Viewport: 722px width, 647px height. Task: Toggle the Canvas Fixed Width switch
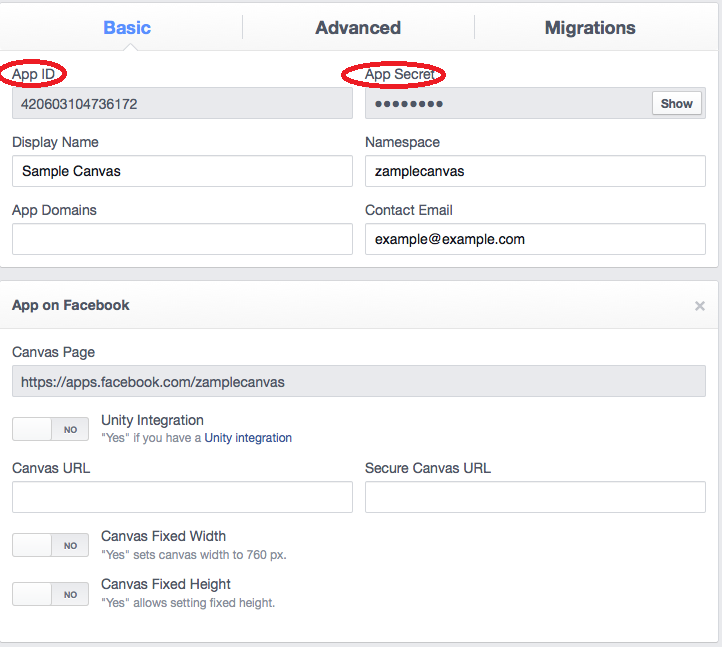click(51, 545)
